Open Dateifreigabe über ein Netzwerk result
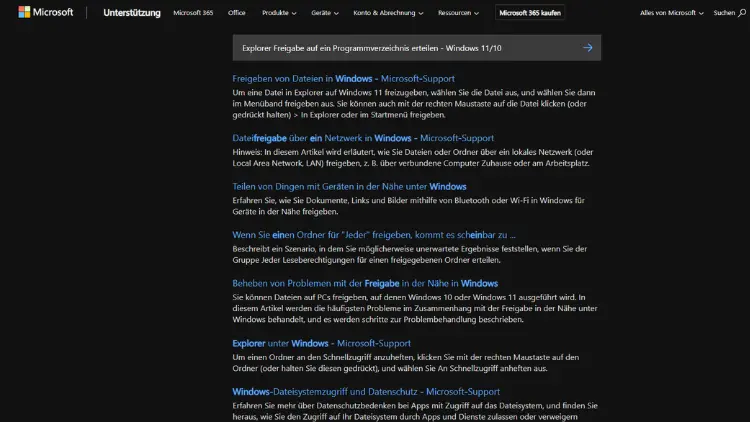Image resolution: width=750 pixels, height=422 pixels. [x=363, y=138]
